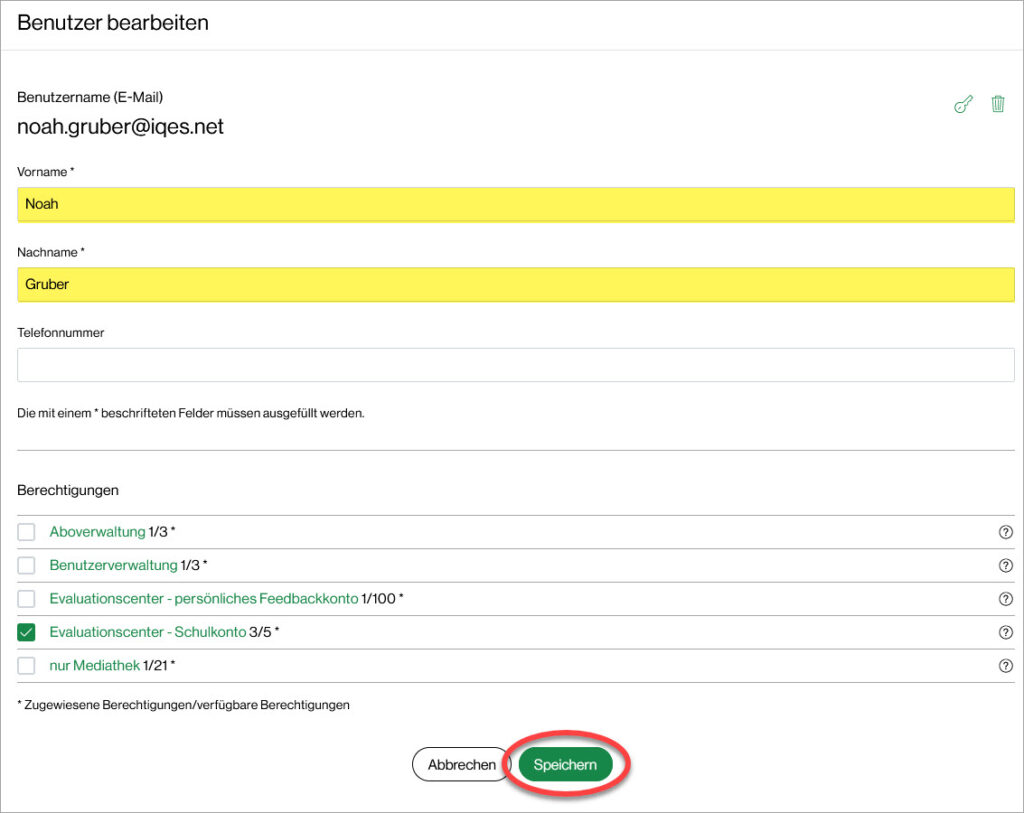Click the Evaluationscenter - Schulkonto link
This screenshot has width=1024, height=813.
click(x=147, y=632)
